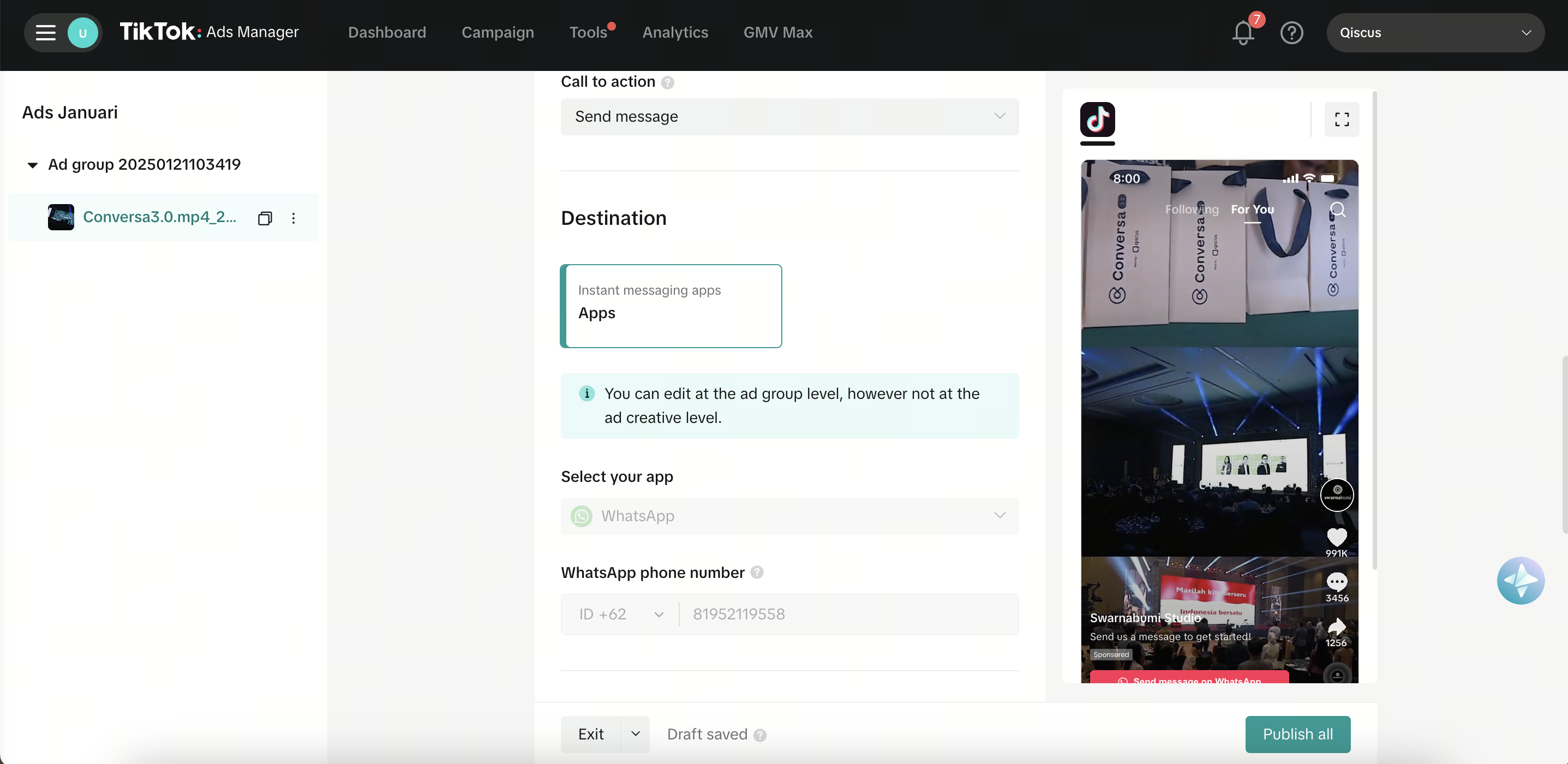Open the GMV Max tab

pyautogui.click(x=778, y=32)
